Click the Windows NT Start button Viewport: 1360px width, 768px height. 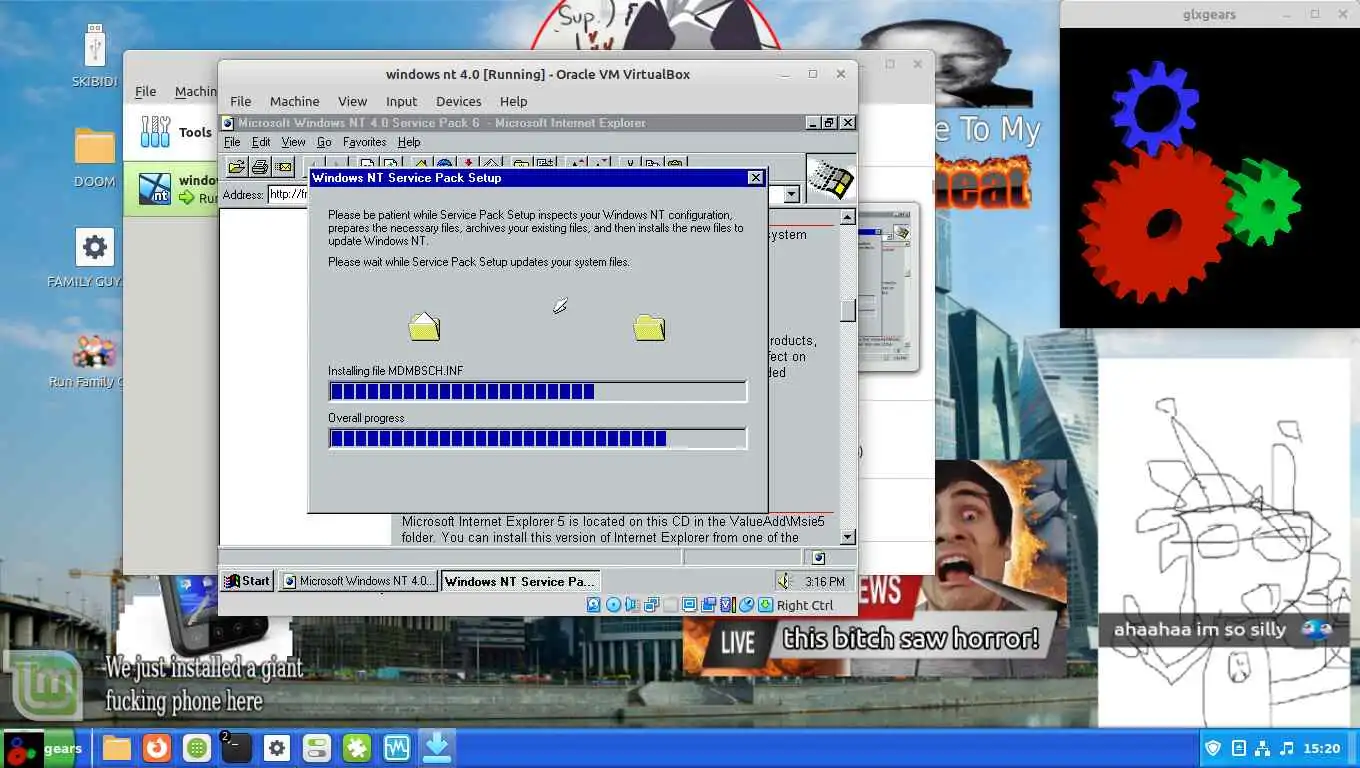pos(247,581)
